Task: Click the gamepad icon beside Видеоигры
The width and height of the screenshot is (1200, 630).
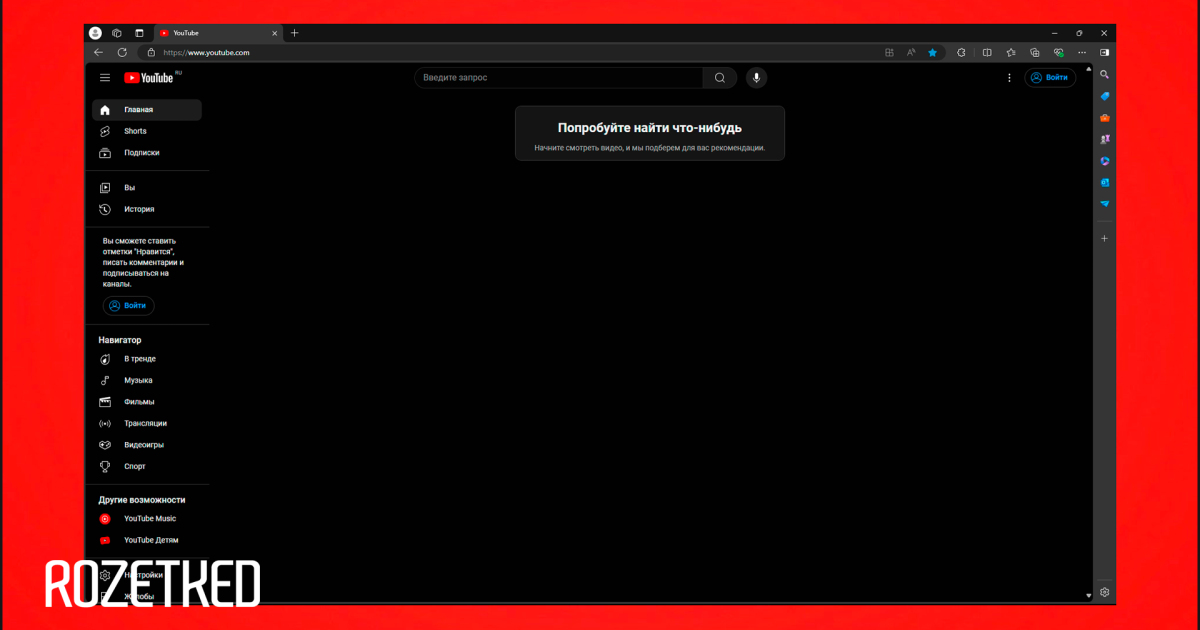Action: (105, 445)
